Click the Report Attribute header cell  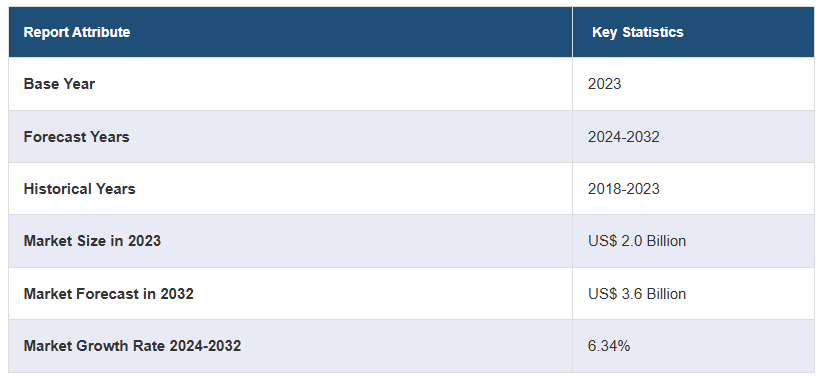pos(290,32)
